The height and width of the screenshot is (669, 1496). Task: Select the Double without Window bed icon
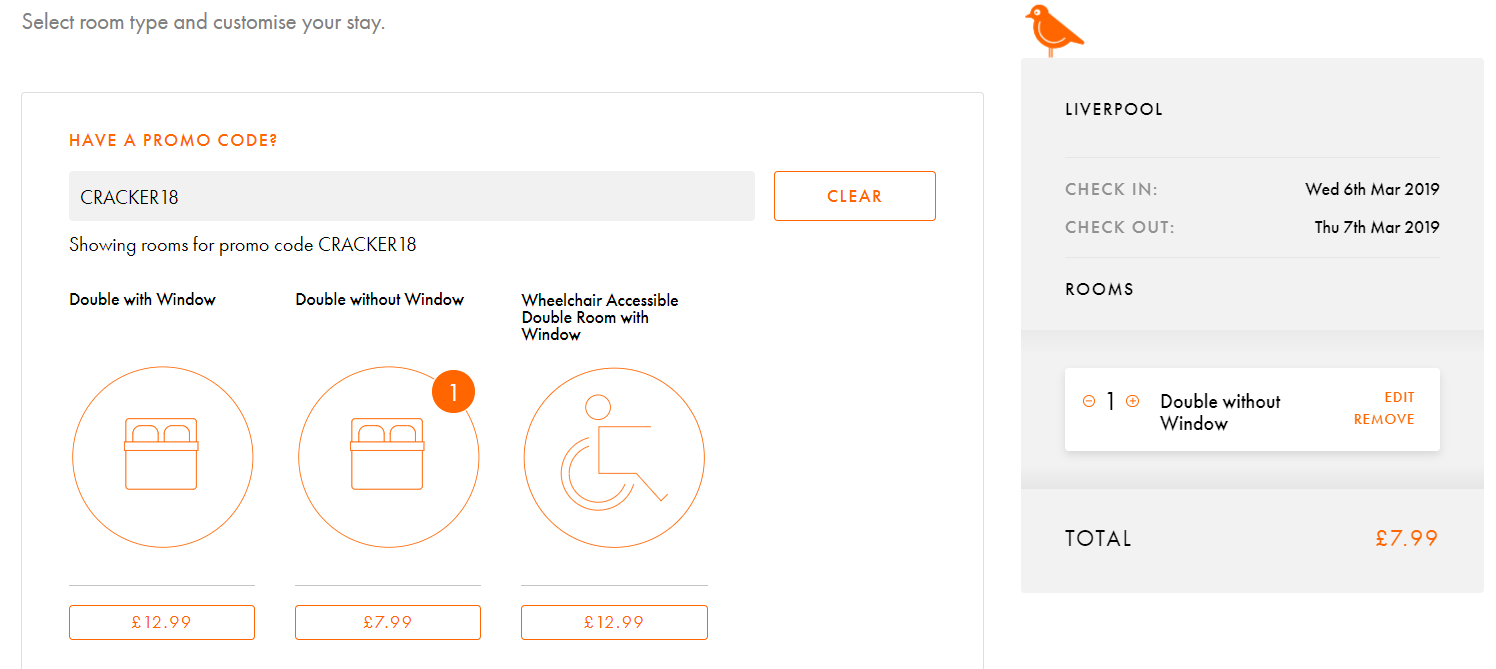pos(388,457)
